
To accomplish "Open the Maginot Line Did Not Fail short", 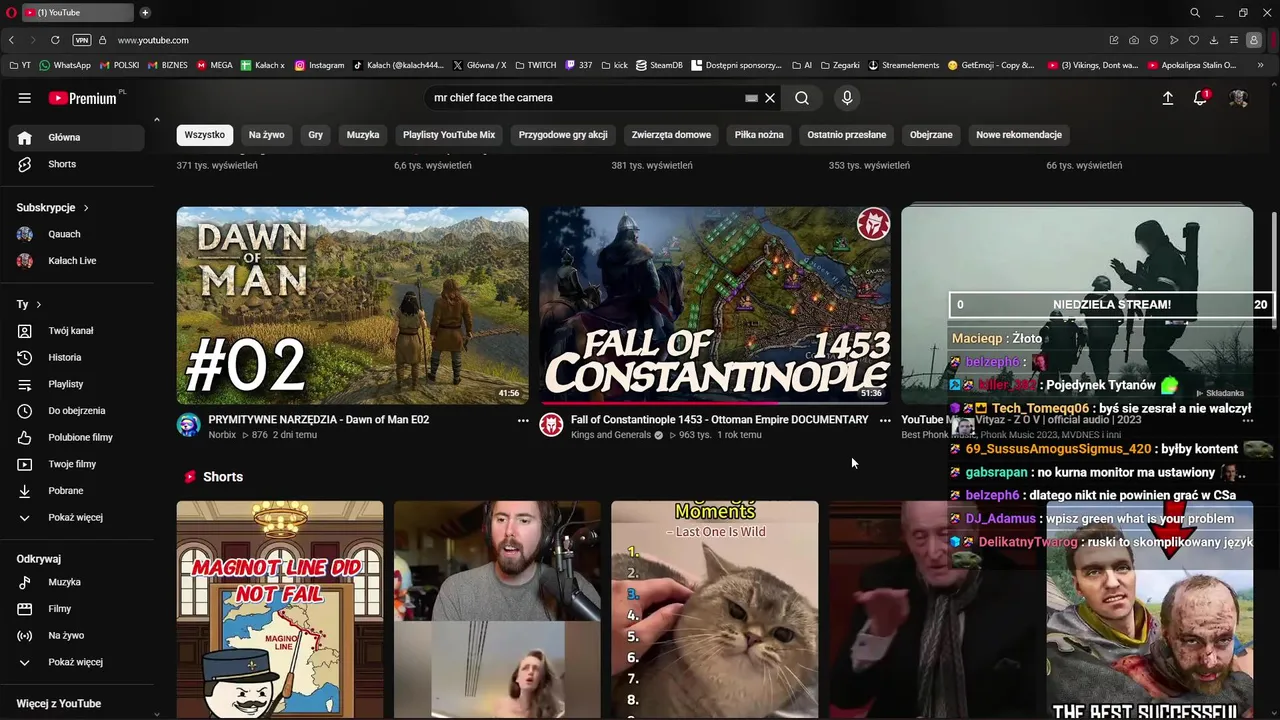I will click(x=280, y=609).
